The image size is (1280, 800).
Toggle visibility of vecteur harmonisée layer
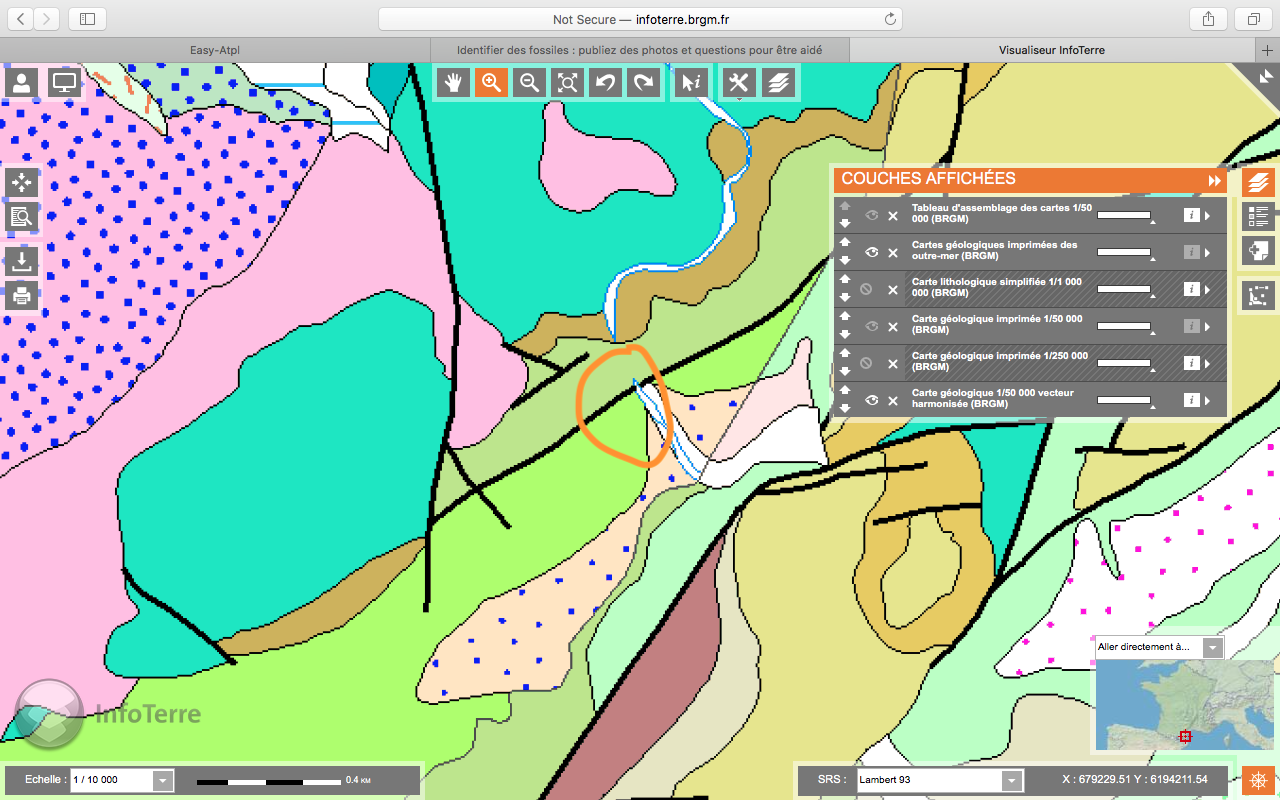pyautogui.click(x=871, y=400)
